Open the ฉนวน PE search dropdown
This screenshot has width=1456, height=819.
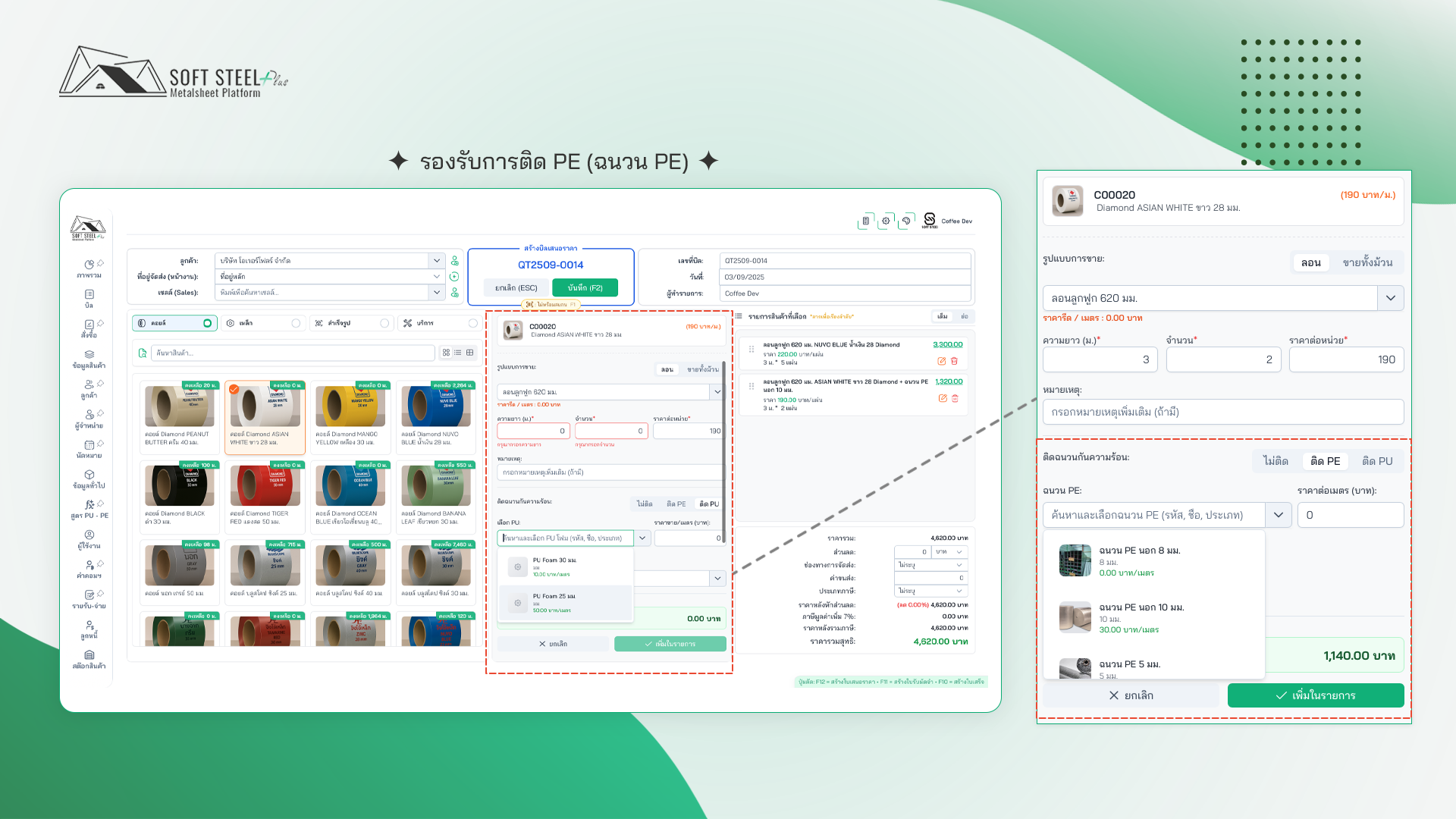pos(1278,515)
